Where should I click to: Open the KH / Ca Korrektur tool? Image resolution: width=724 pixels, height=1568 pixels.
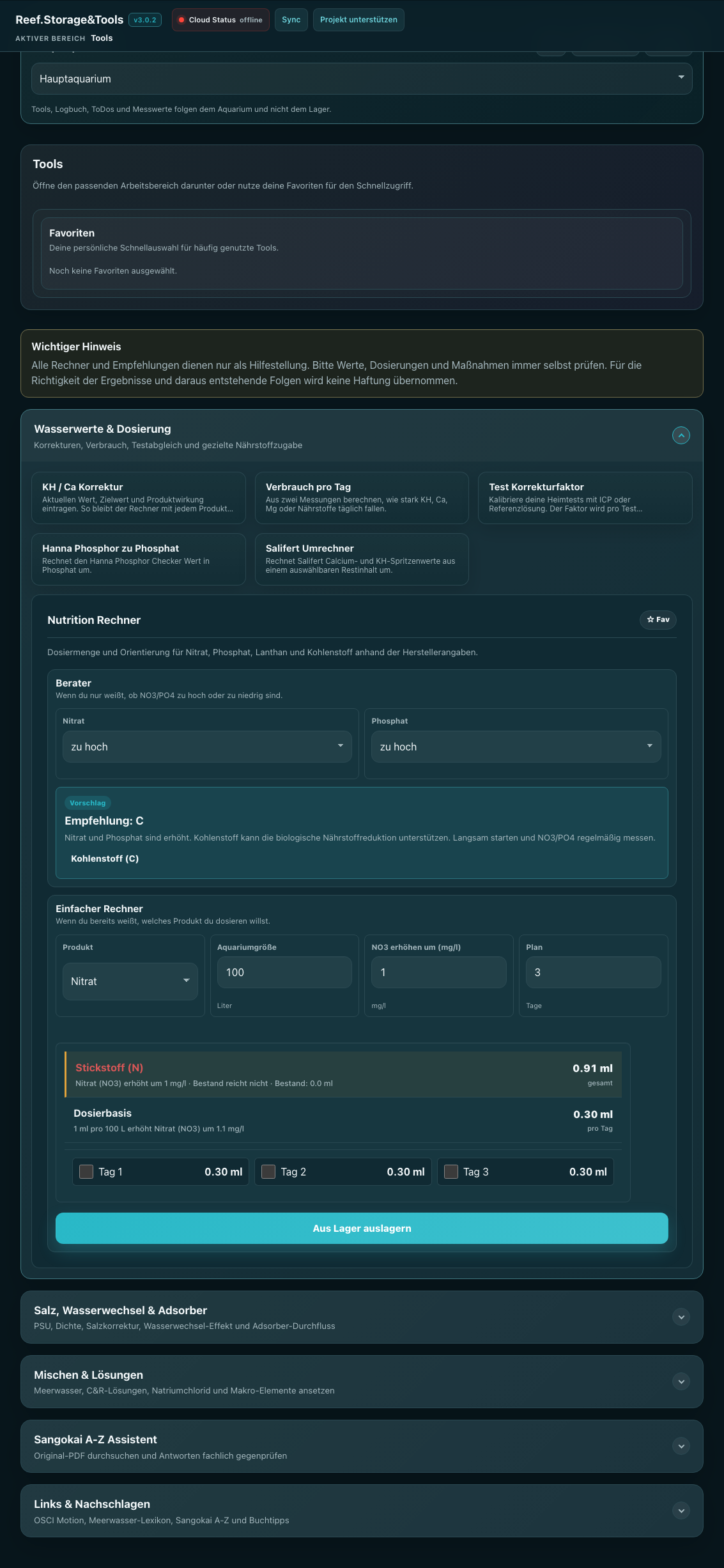pyautogui.click(x=139, y=498)
